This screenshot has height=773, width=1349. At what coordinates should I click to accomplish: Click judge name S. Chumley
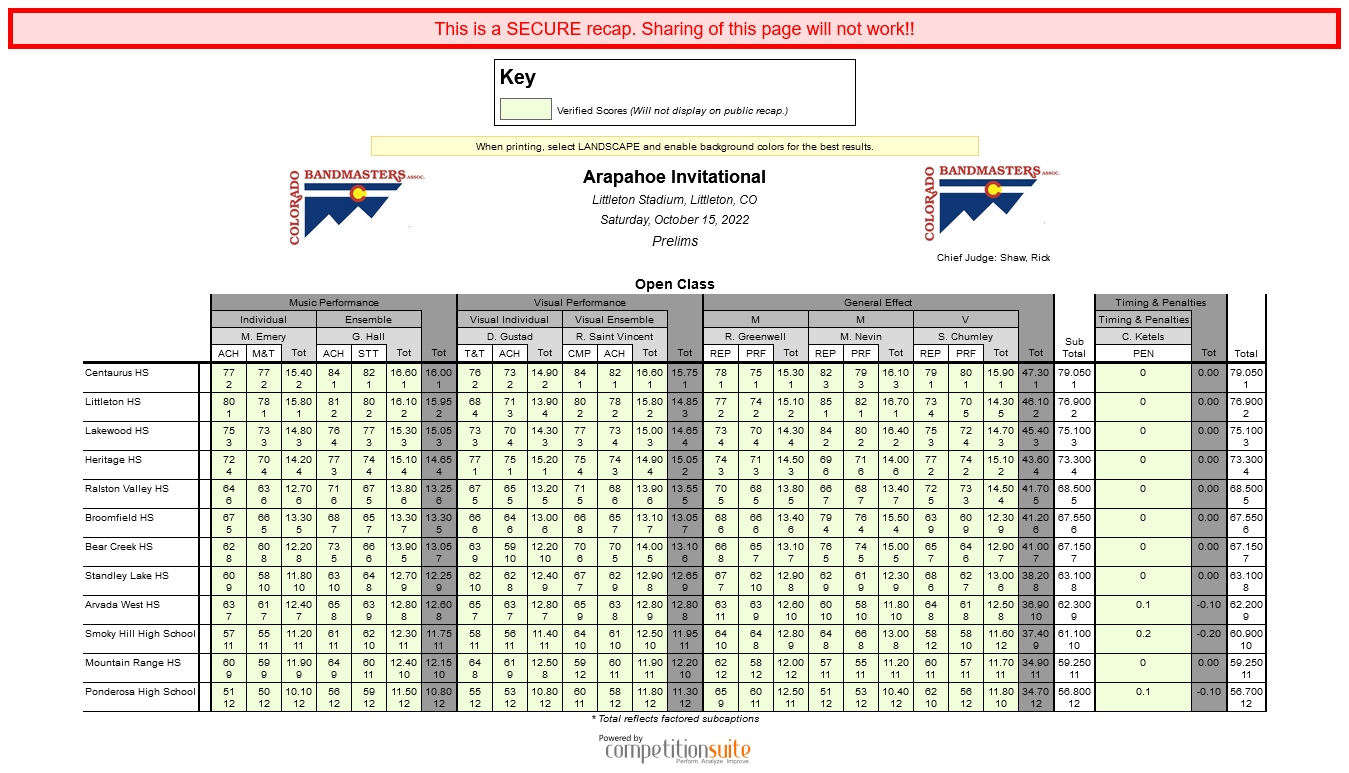click(966, 337)
